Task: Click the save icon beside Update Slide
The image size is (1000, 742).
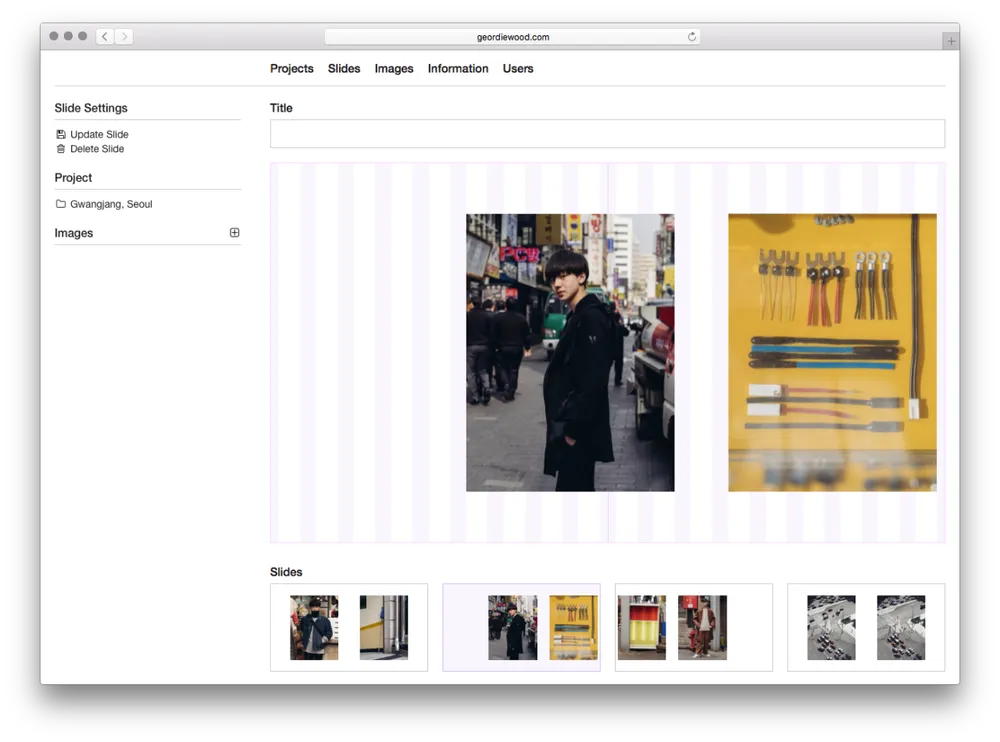Action: [61, 134]
